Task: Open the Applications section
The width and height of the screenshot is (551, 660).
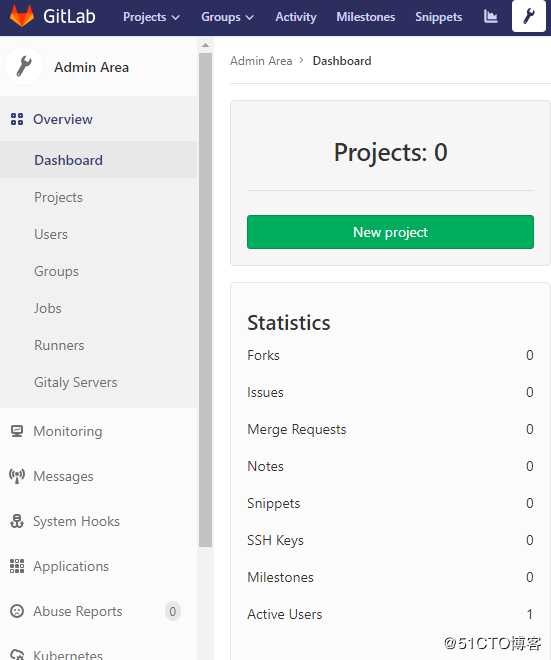Action: (71, 567)
